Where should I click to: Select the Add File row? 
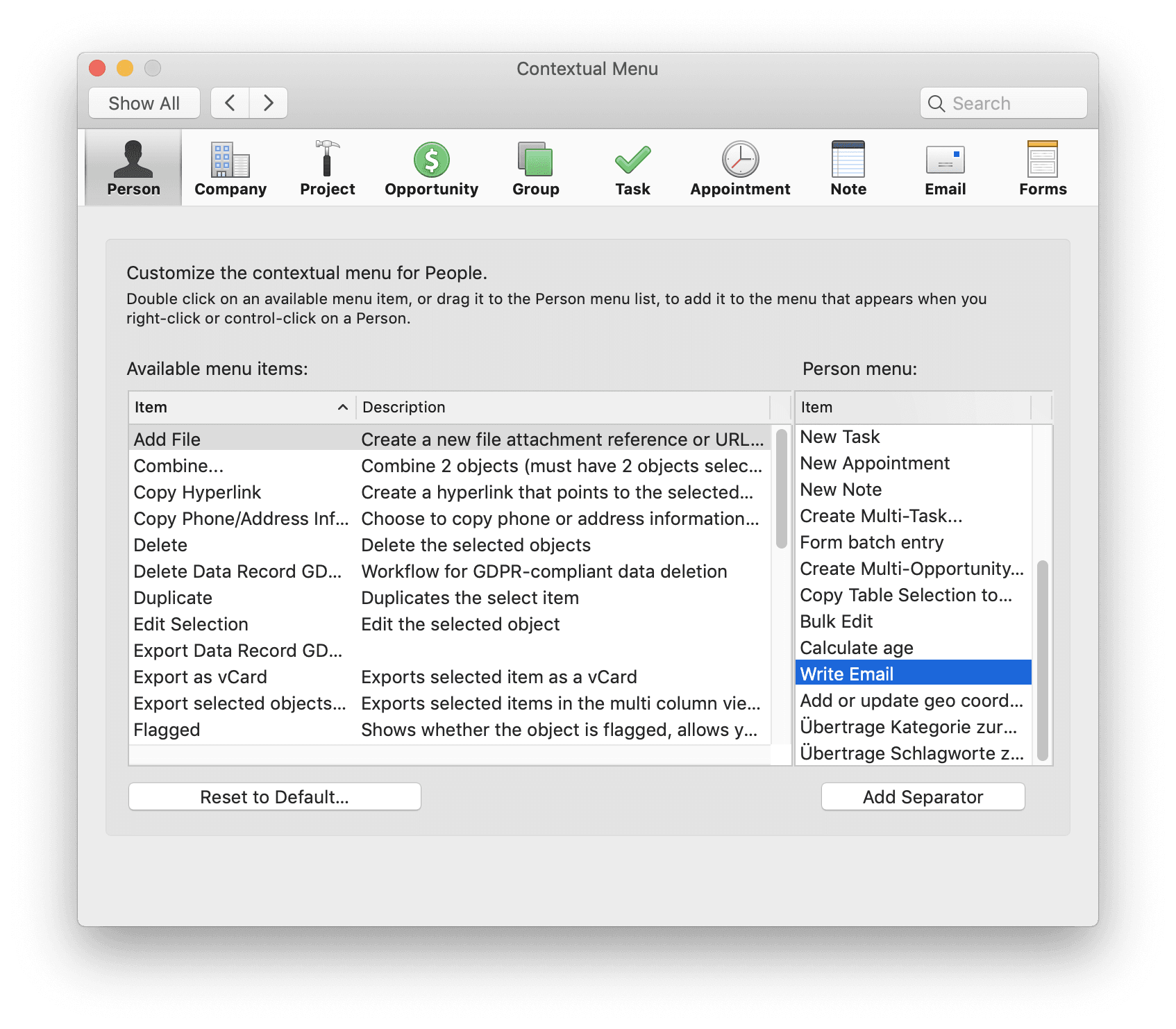[x=450, y=439]
